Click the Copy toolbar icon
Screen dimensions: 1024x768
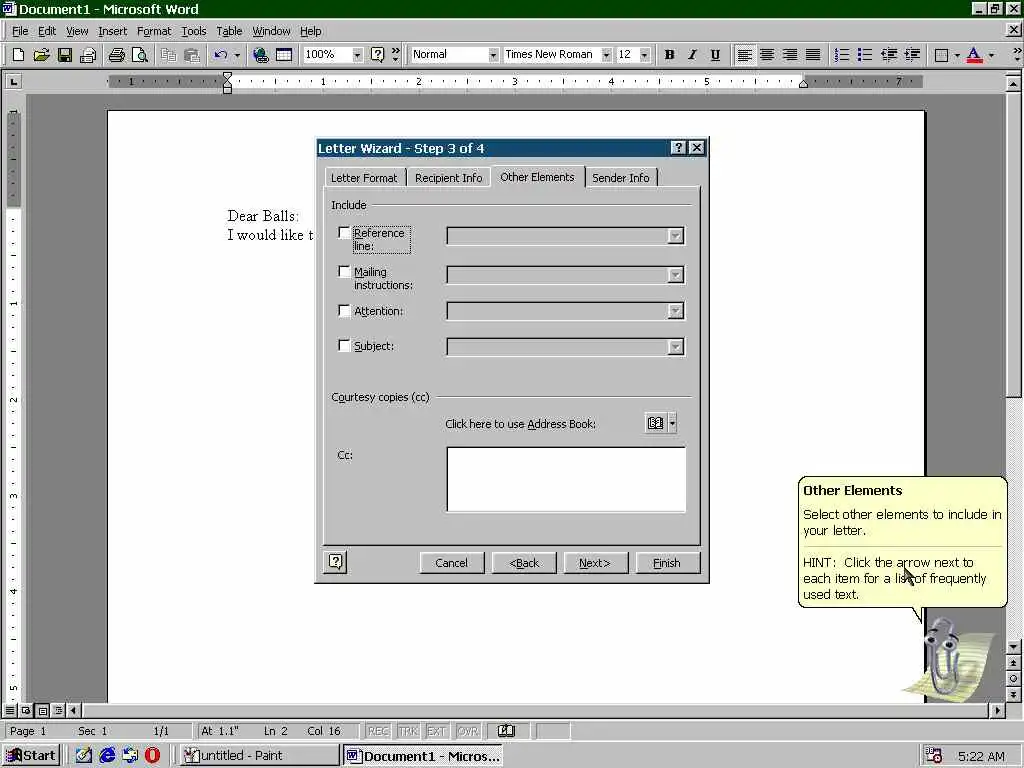click(x=168, y=55)
